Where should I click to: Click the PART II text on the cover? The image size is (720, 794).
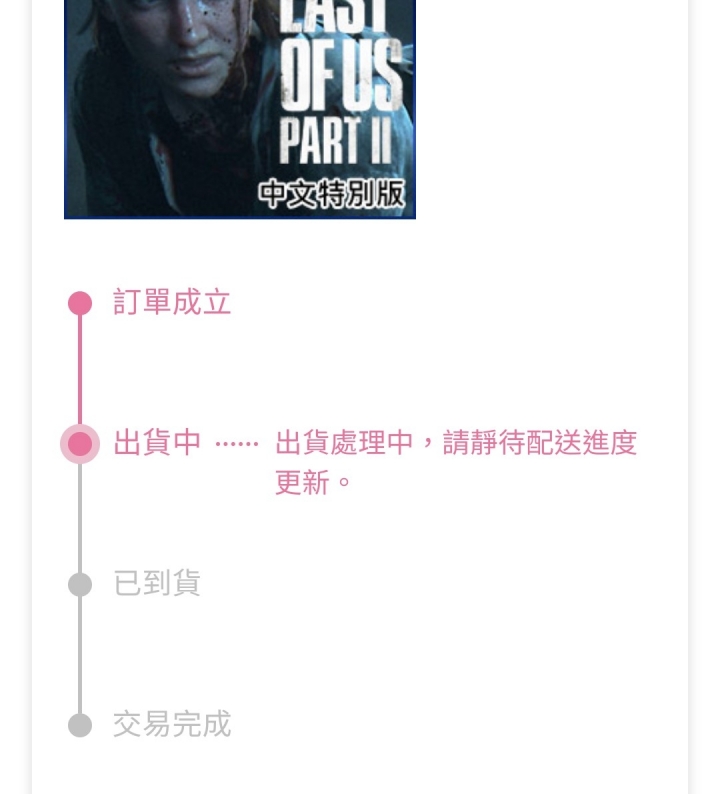(336, 140)
